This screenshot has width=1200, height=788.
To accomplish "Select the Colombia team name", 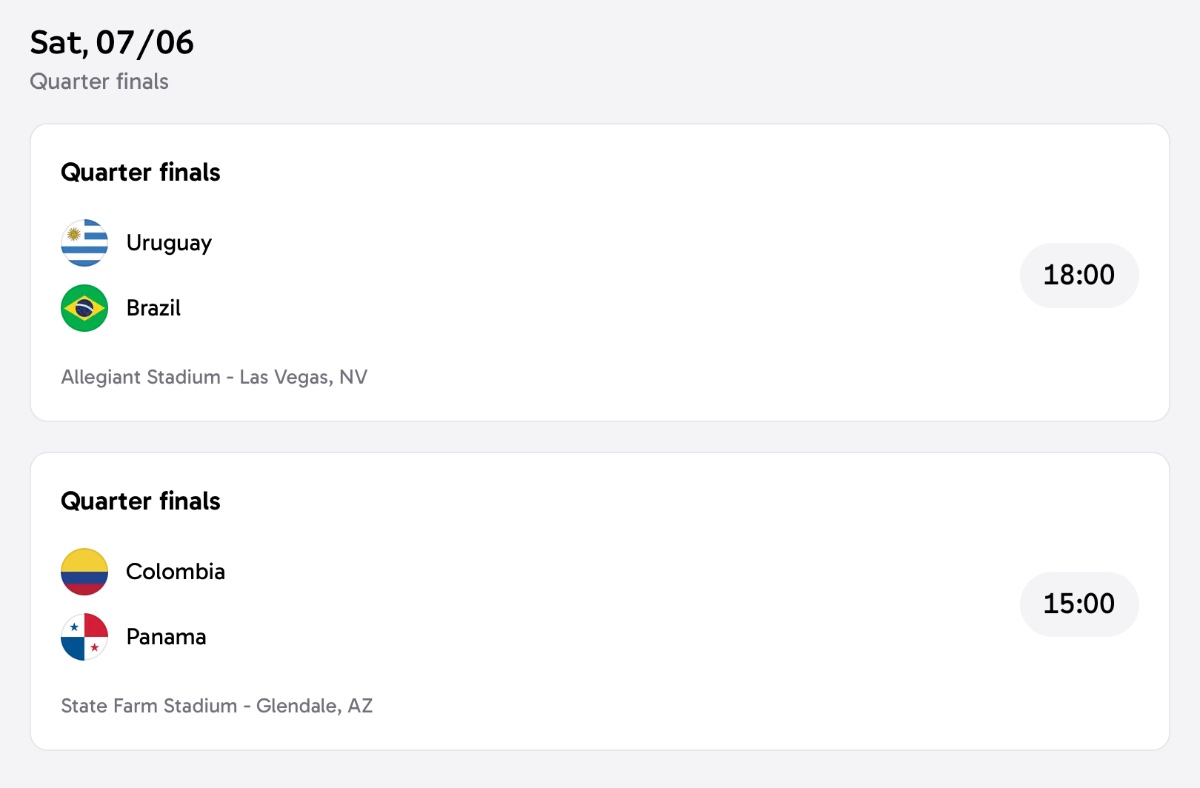I will pos(175,572).
